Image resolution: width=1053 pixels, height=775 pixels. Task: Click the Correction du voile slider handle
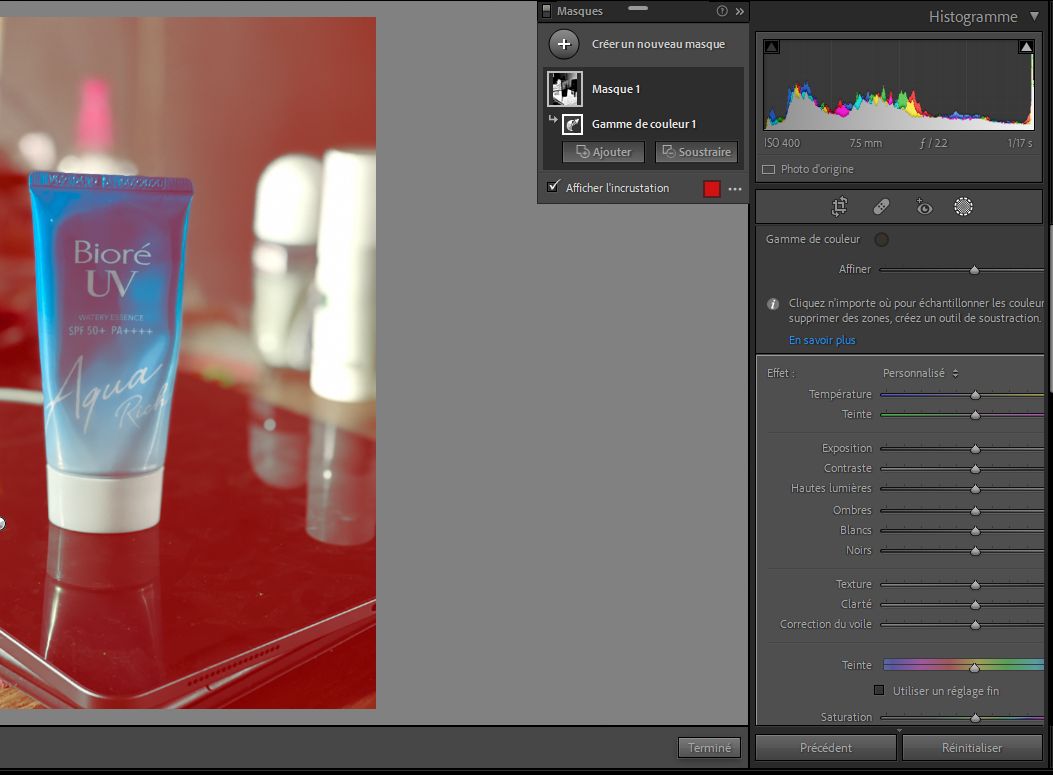(975, 625)
